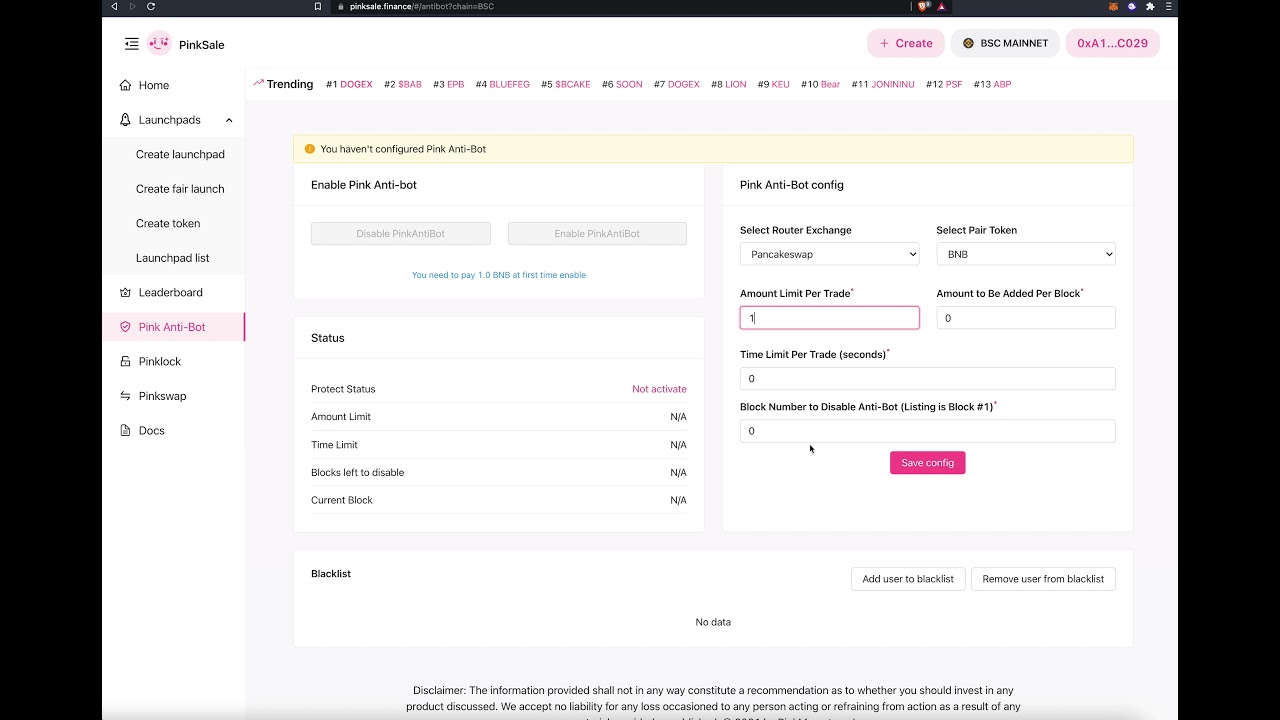1280x720 pixels.
Task: Click the warning icon in the yellow alert
Action: click(309, 149)
